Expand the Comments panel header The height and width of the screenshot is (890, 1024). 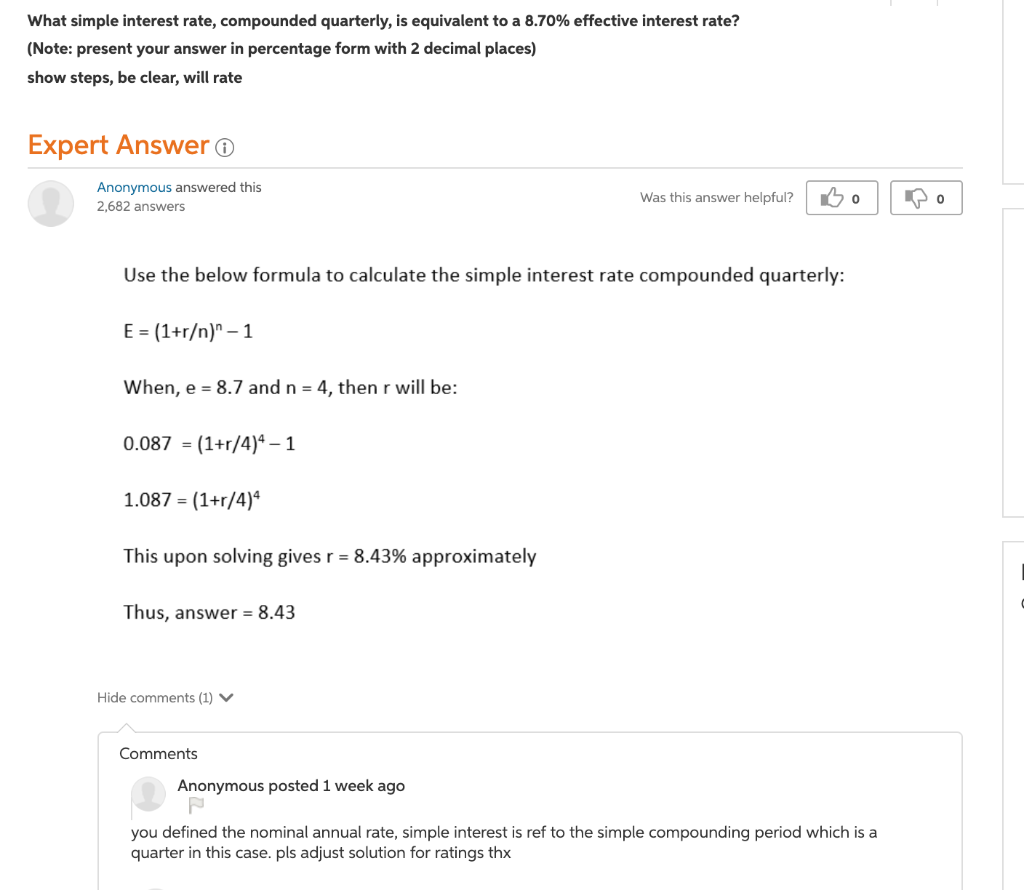tap(158, 753)
